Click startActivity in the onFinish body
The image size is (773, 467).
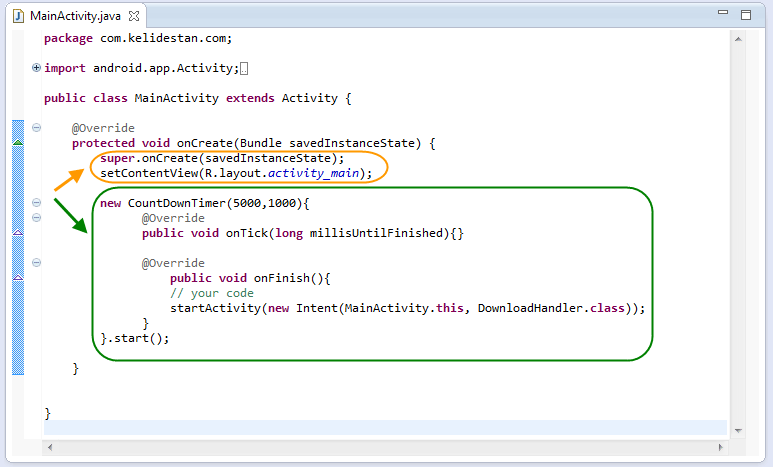point(215,308)
